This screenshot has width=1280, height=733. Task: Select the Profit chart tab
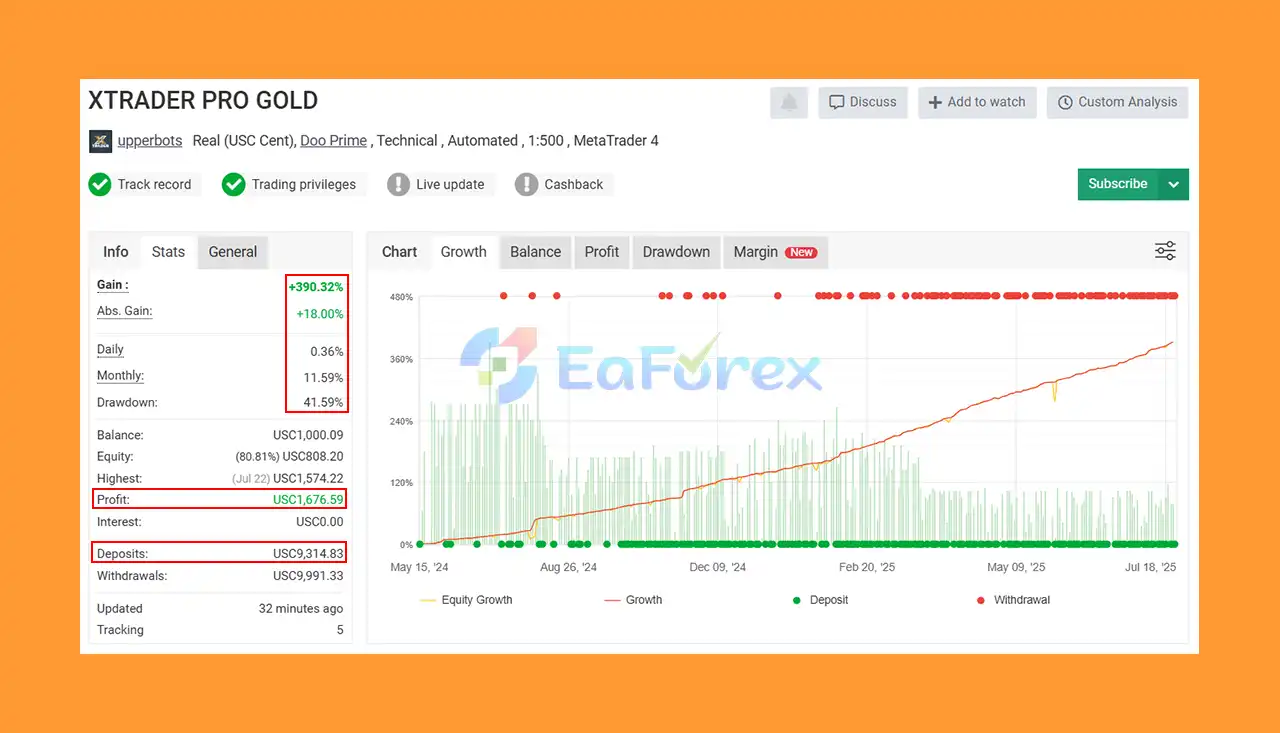coord(602,252)
